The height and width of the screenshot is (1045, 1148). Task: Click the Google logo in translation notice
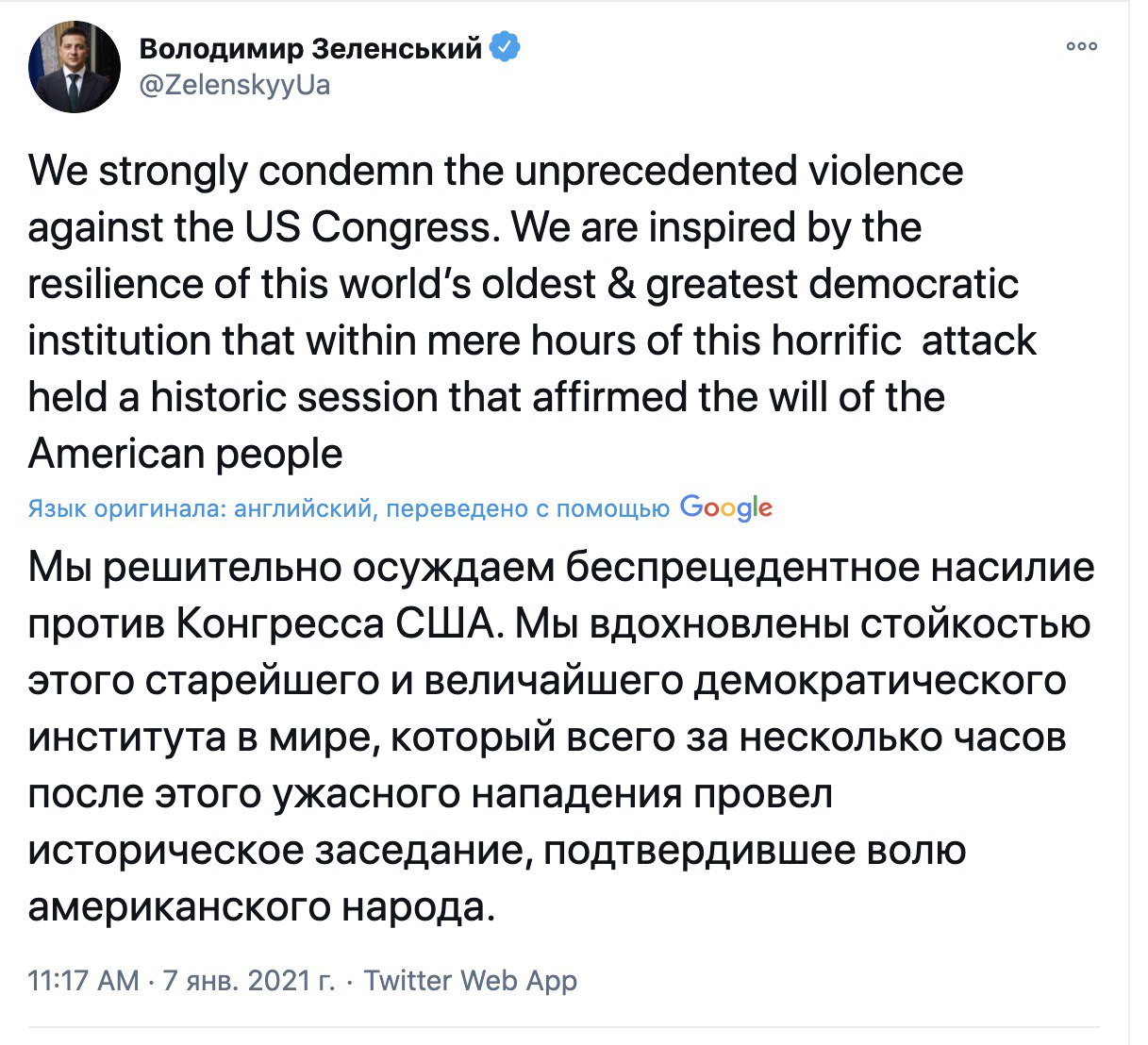tap(725, 508)
